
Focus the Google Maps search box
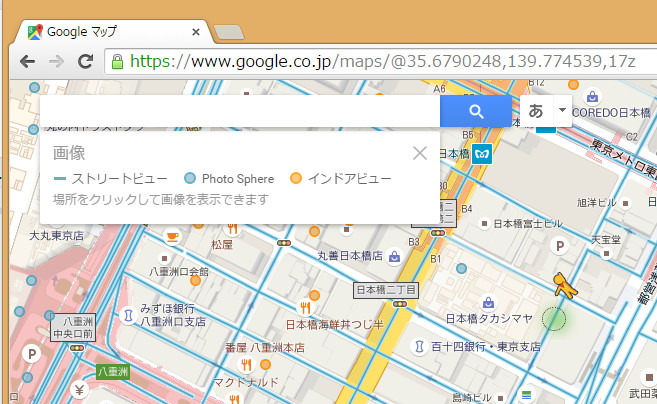click(x=240, y=111)
